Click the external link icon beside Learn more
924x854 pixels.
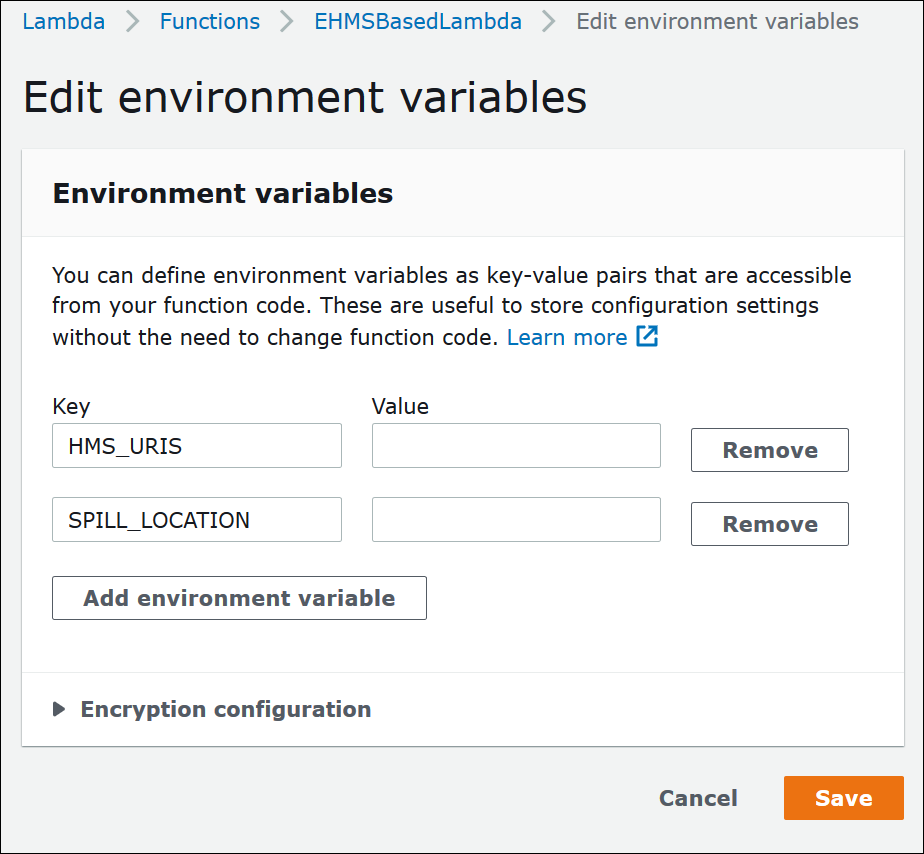(x=647, y=337)
